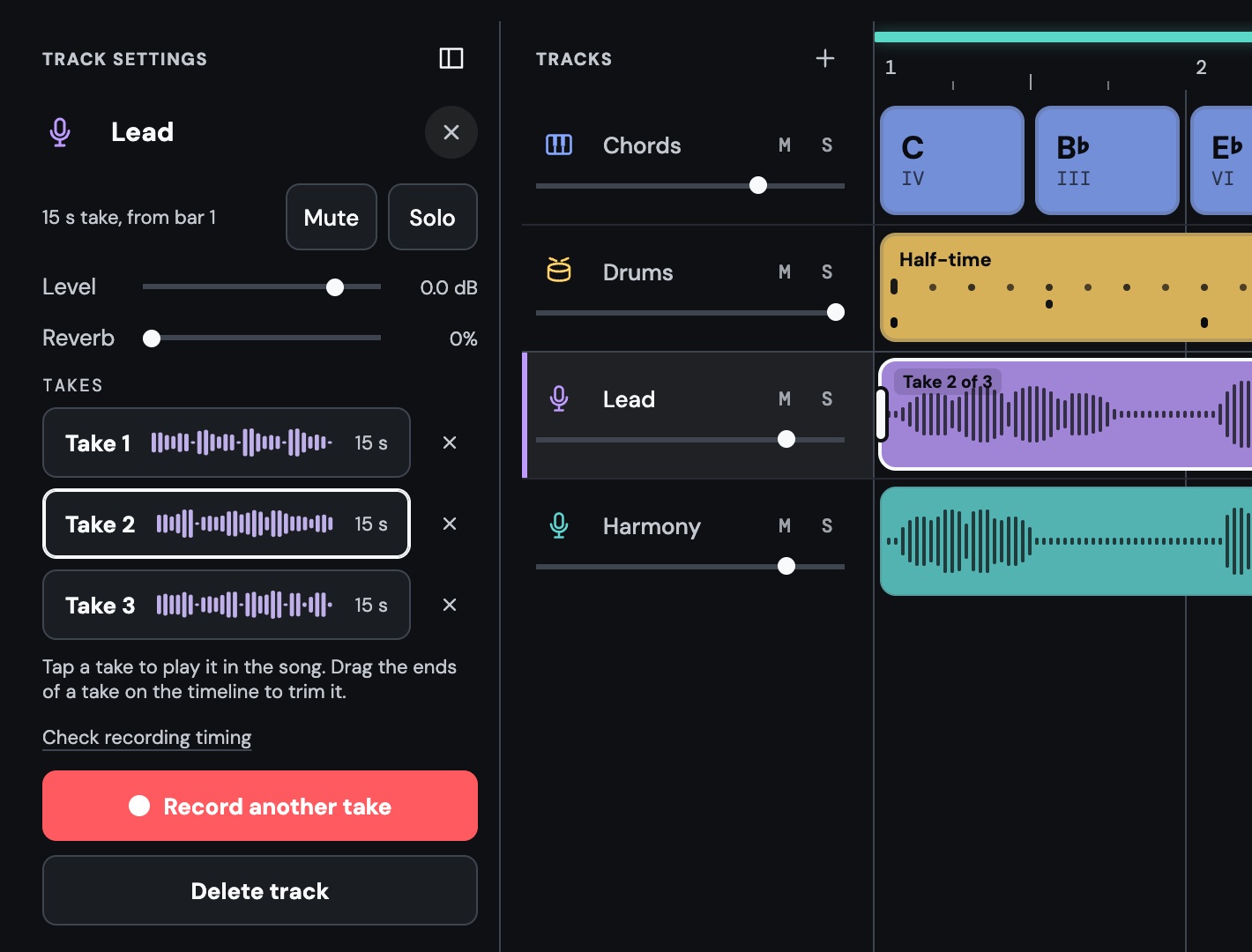Image resolution: width=1252 pixels, height=952 pixels.
Task: Select the E♭ VI chord block
Action: pos(1222,160)
